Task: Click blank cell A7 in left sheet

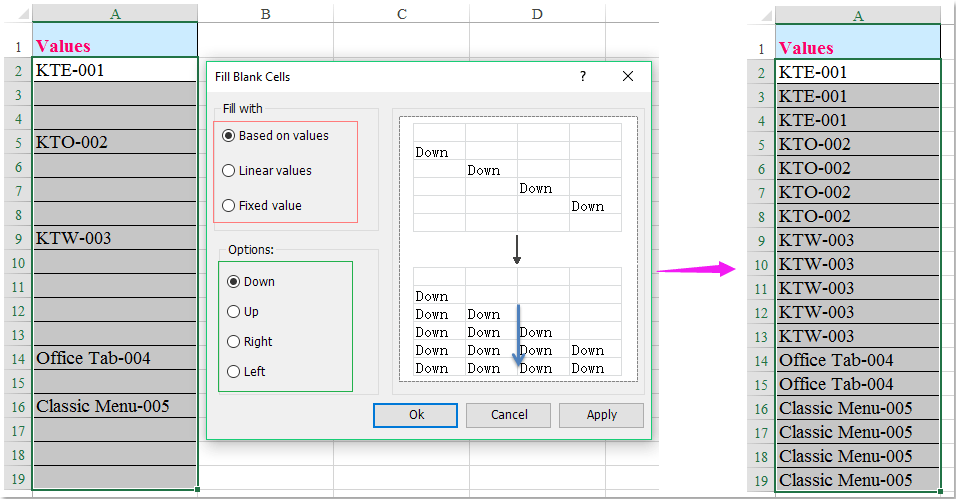Action: pyautogui.click(x=115, y=190)
